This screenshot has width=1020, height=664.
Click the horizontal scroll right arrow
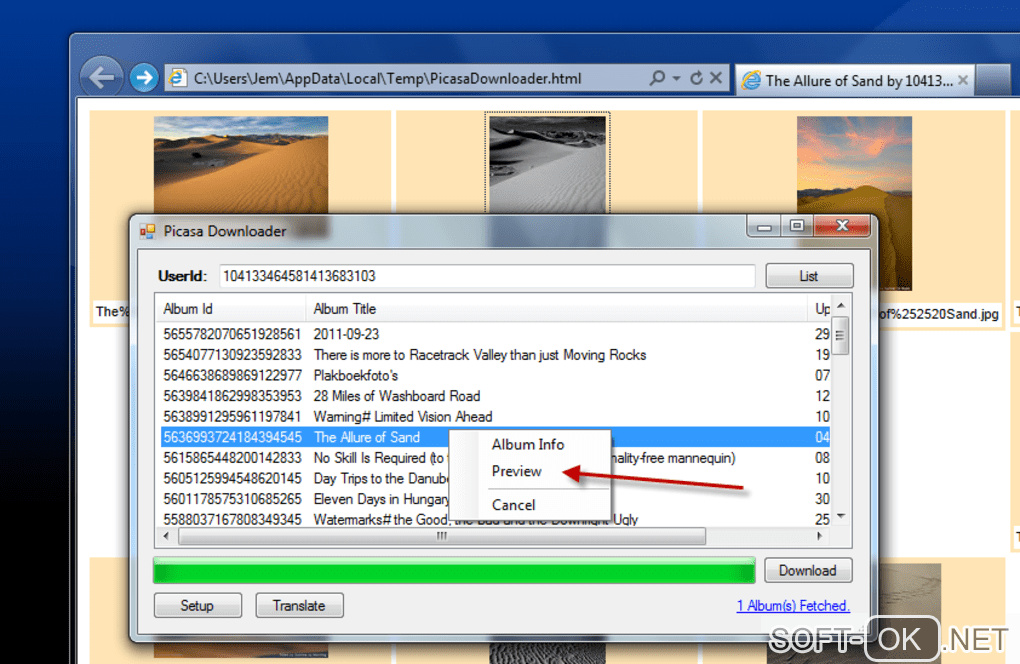click(x=820, y=537)
